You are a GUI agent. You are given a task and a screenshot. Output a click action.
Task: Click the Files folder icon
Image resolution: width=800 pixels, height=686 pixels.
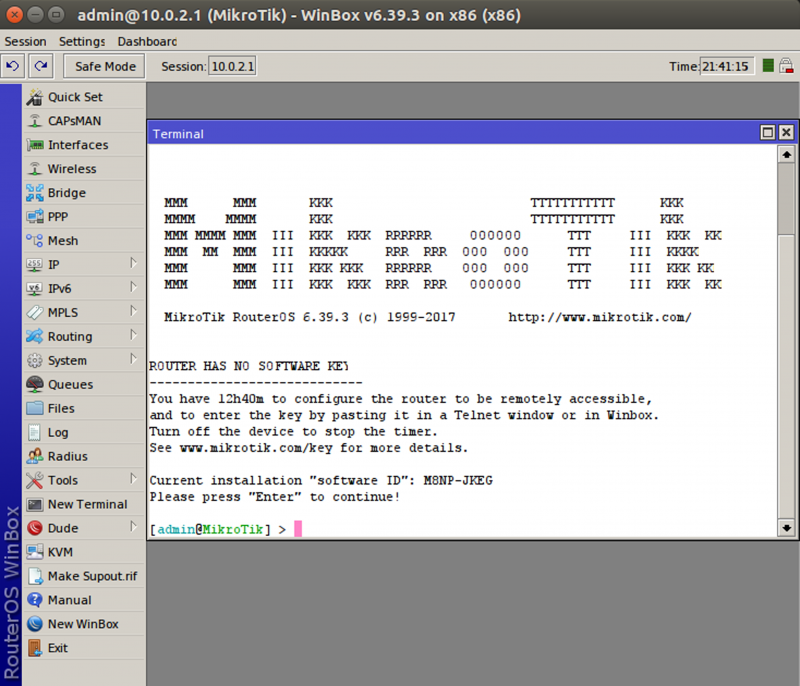coord(35,409)
